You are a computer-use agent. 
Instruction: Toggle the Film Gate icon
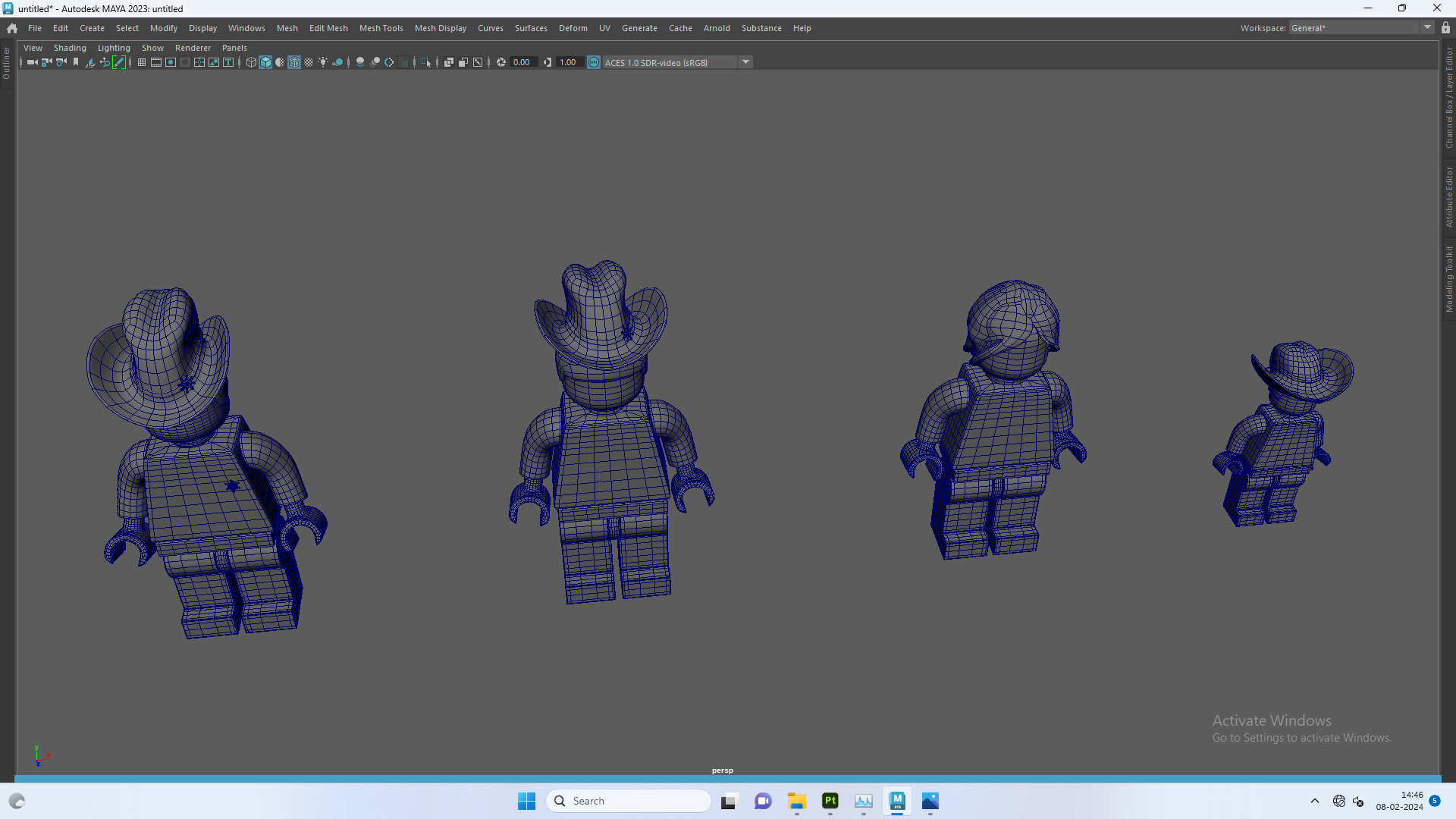click(x=156, y=62)
